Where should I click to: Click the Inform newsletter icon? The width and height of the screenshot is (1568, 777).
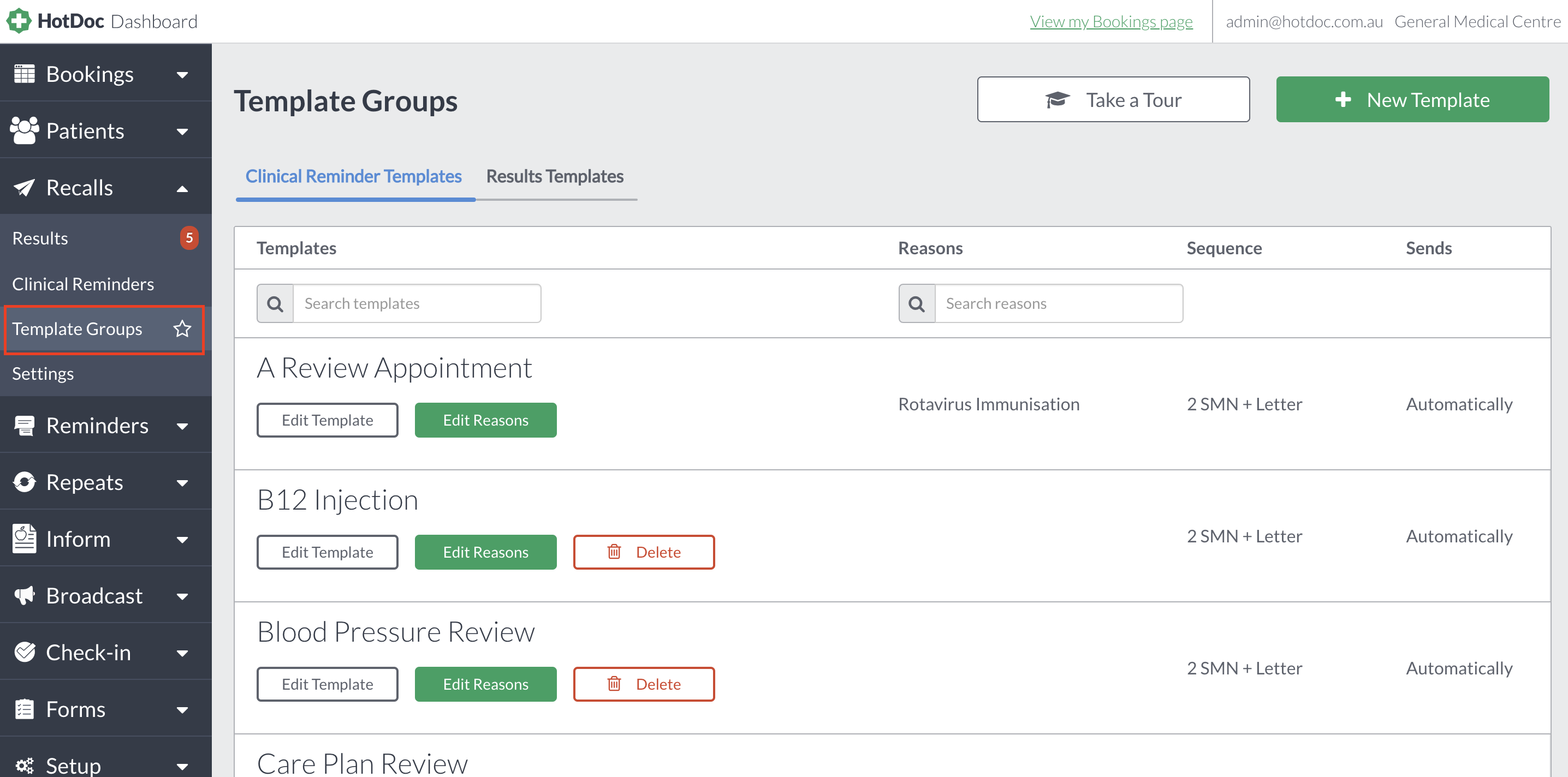click(x=25, y=539)
